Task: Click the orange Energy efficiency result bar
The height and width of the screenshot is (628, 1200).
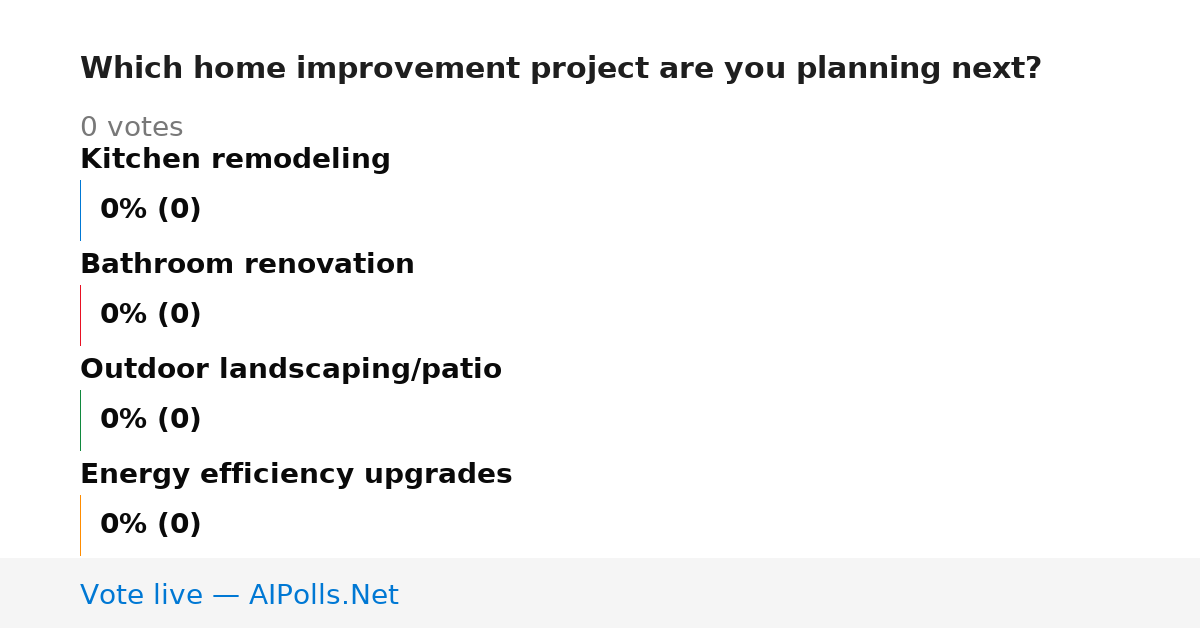Action: click(x=80, y=525)
